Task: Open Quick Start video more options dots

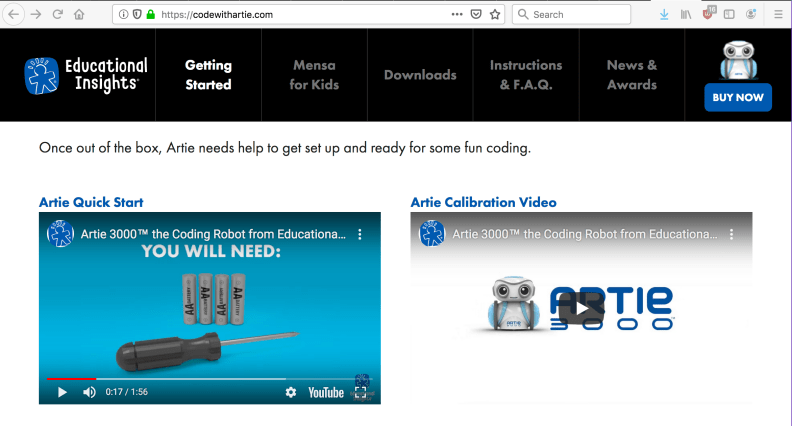Action: point(360,234)
